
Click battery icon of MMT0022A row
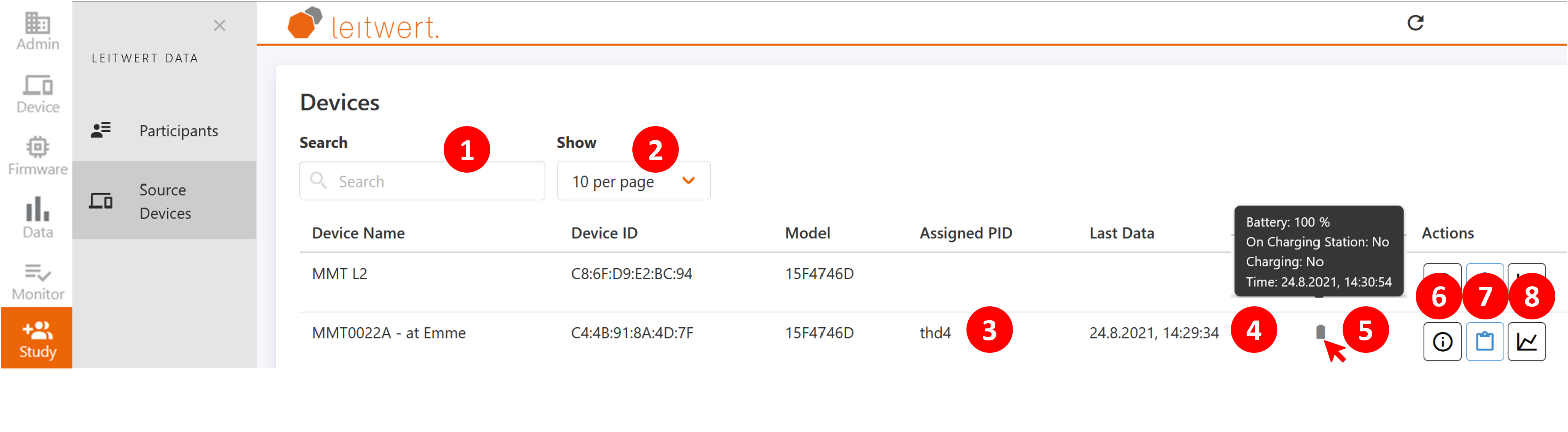click(1320, 332)
